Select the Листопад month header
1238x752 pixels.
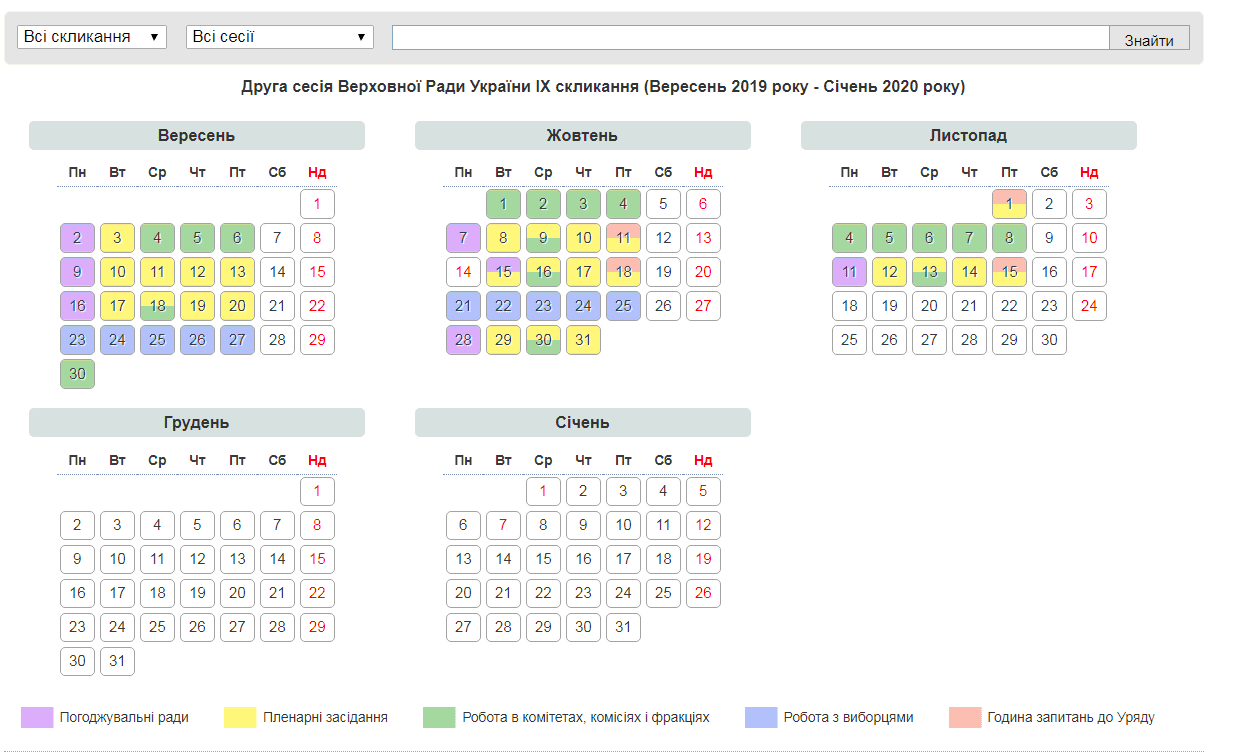click(x=969, y=136)
